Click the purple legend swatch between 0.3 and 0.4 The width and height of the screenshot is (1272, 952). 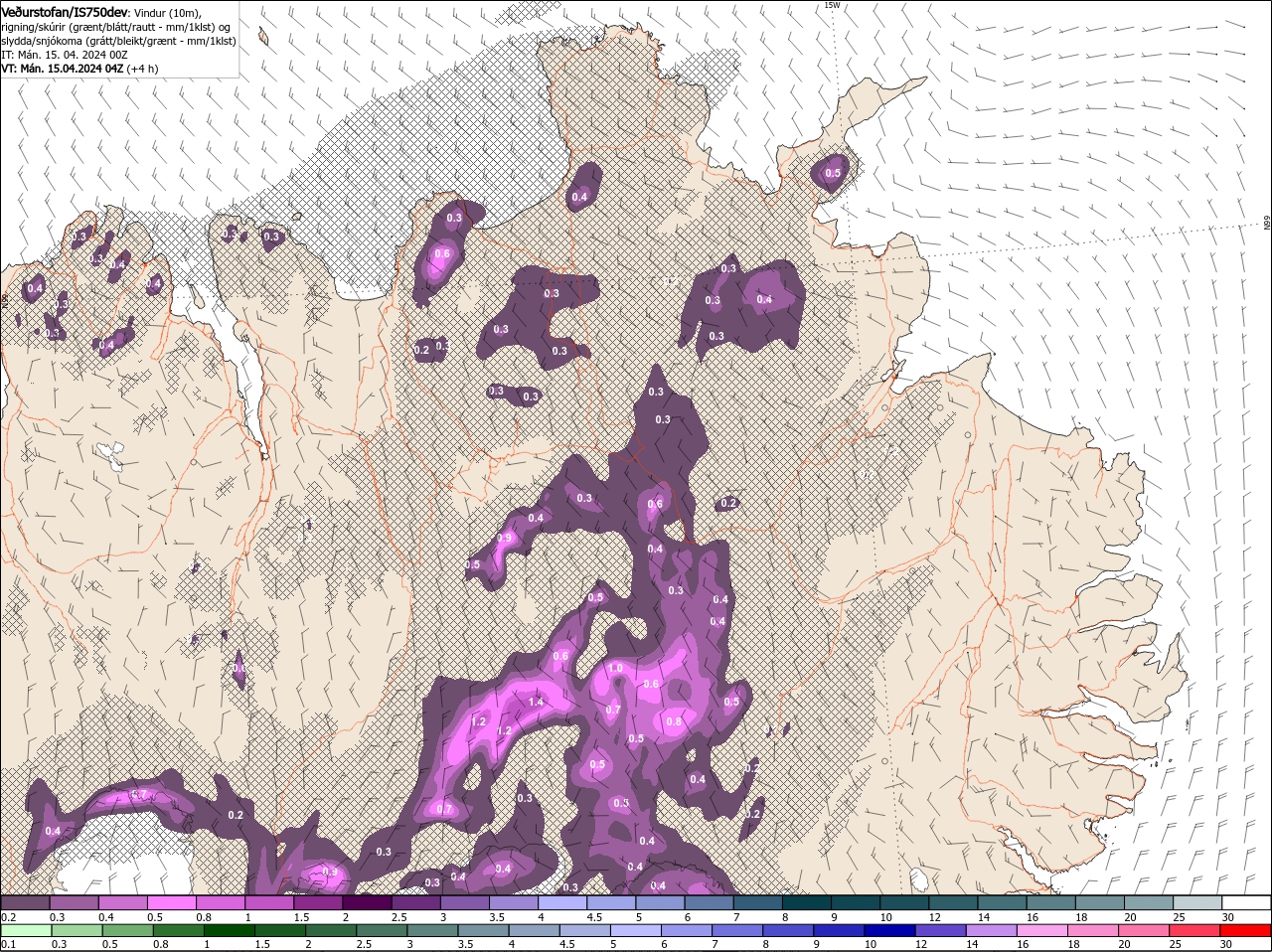(74, 902)
